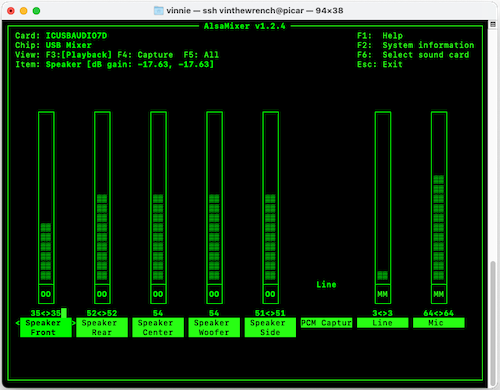Click the 51<>51 level value

pyautogui.click(x=270, y=313)
